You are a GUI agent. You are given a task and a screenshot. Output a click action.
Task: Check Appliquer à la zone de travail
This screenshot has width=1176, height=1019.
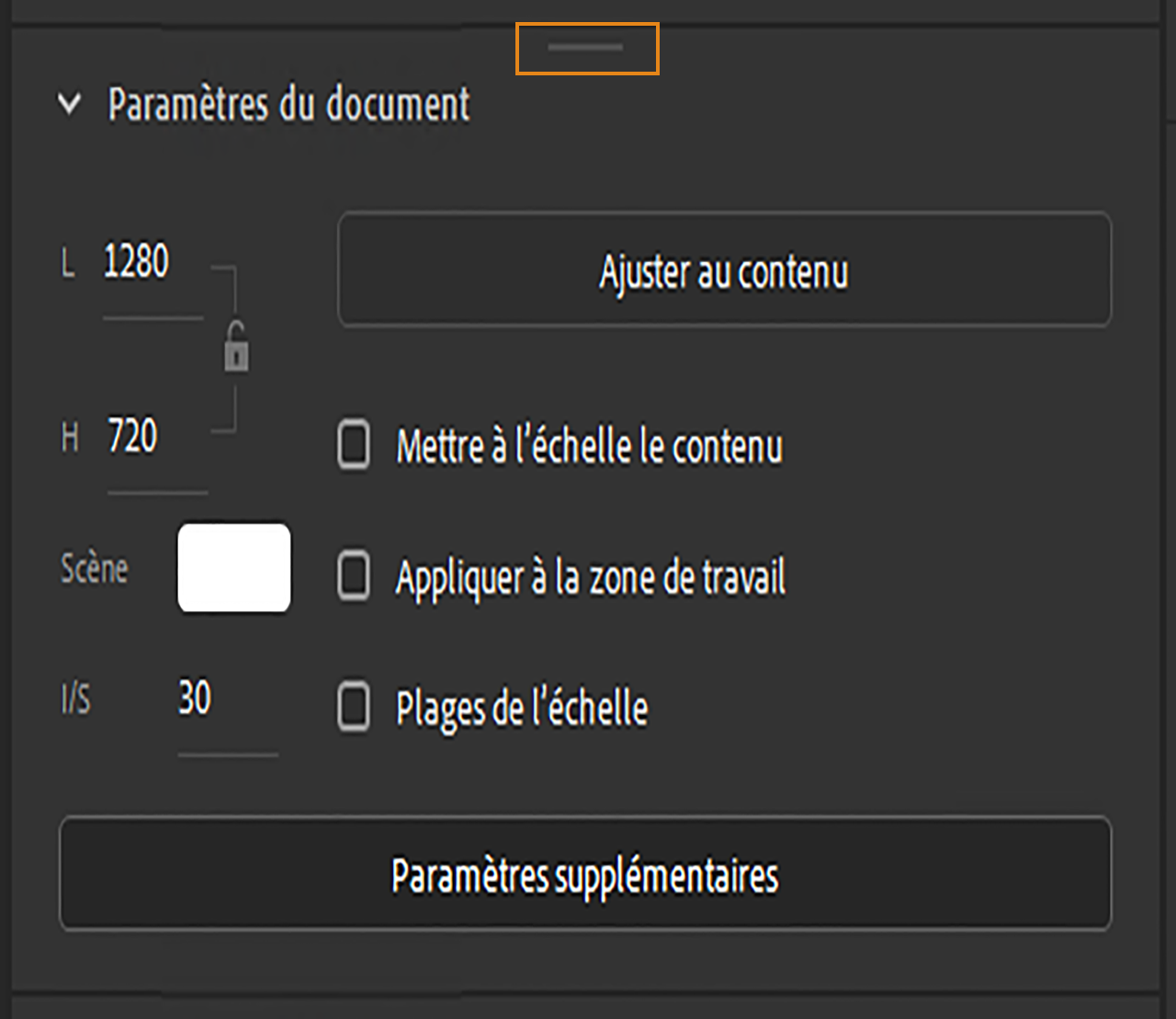click(x=353, y=577)
